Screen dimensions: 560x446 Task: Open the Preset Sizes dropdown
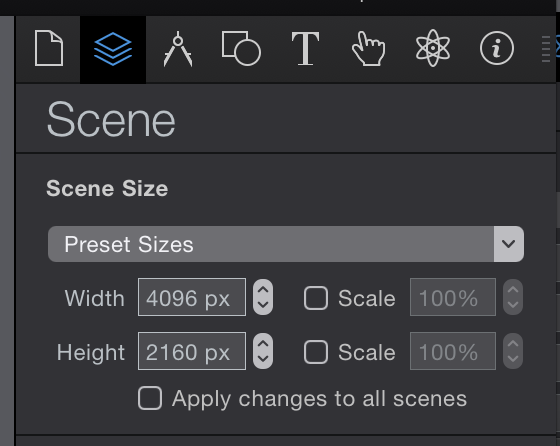click(286, 244)
